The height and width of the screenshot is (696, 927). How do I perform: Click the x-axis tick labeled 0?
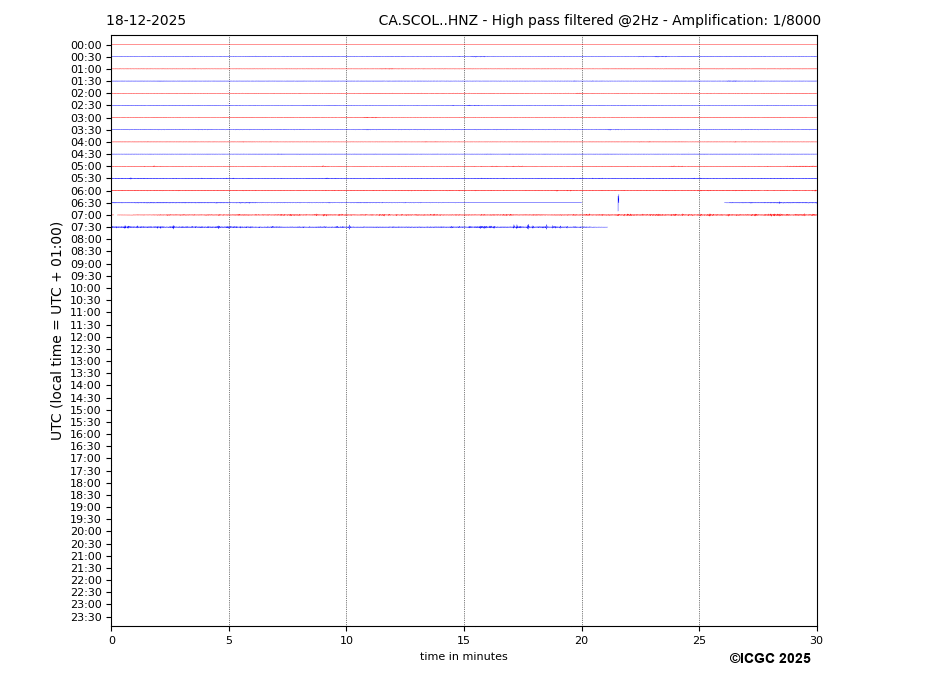[x=112, y=640]
